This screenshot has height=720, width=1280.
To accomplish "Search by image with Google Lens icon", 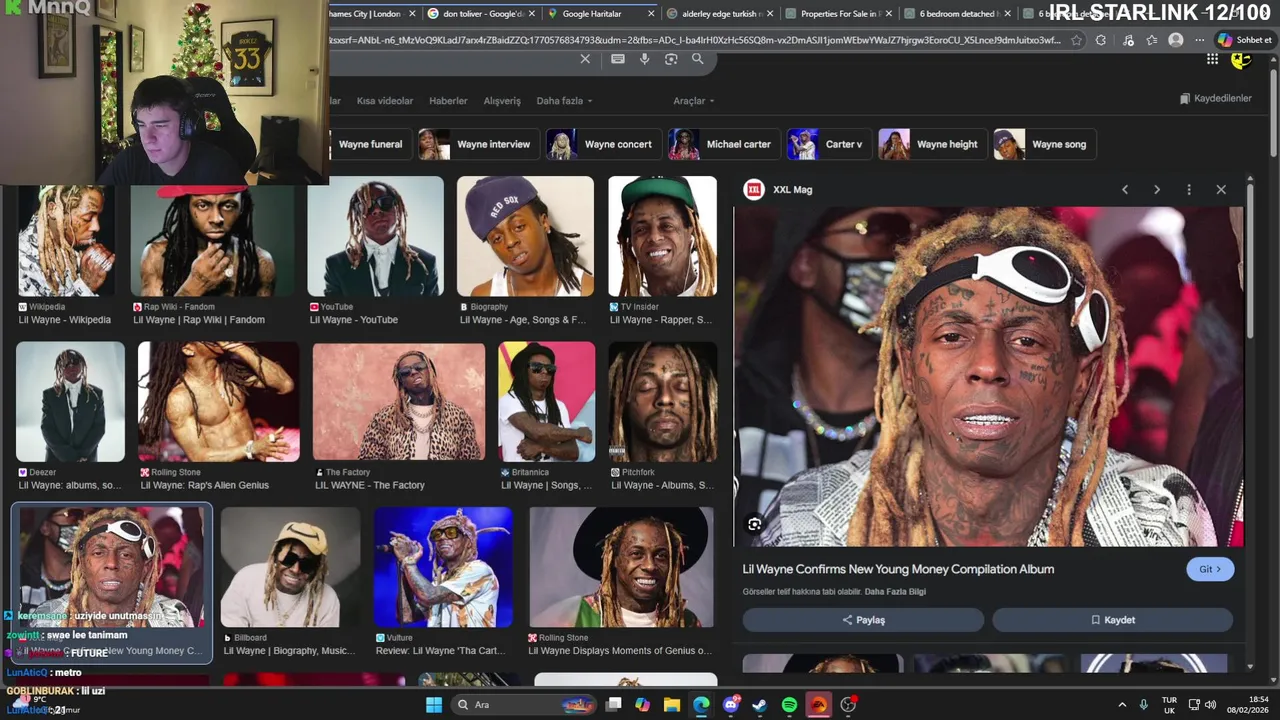I will [671, 59].
